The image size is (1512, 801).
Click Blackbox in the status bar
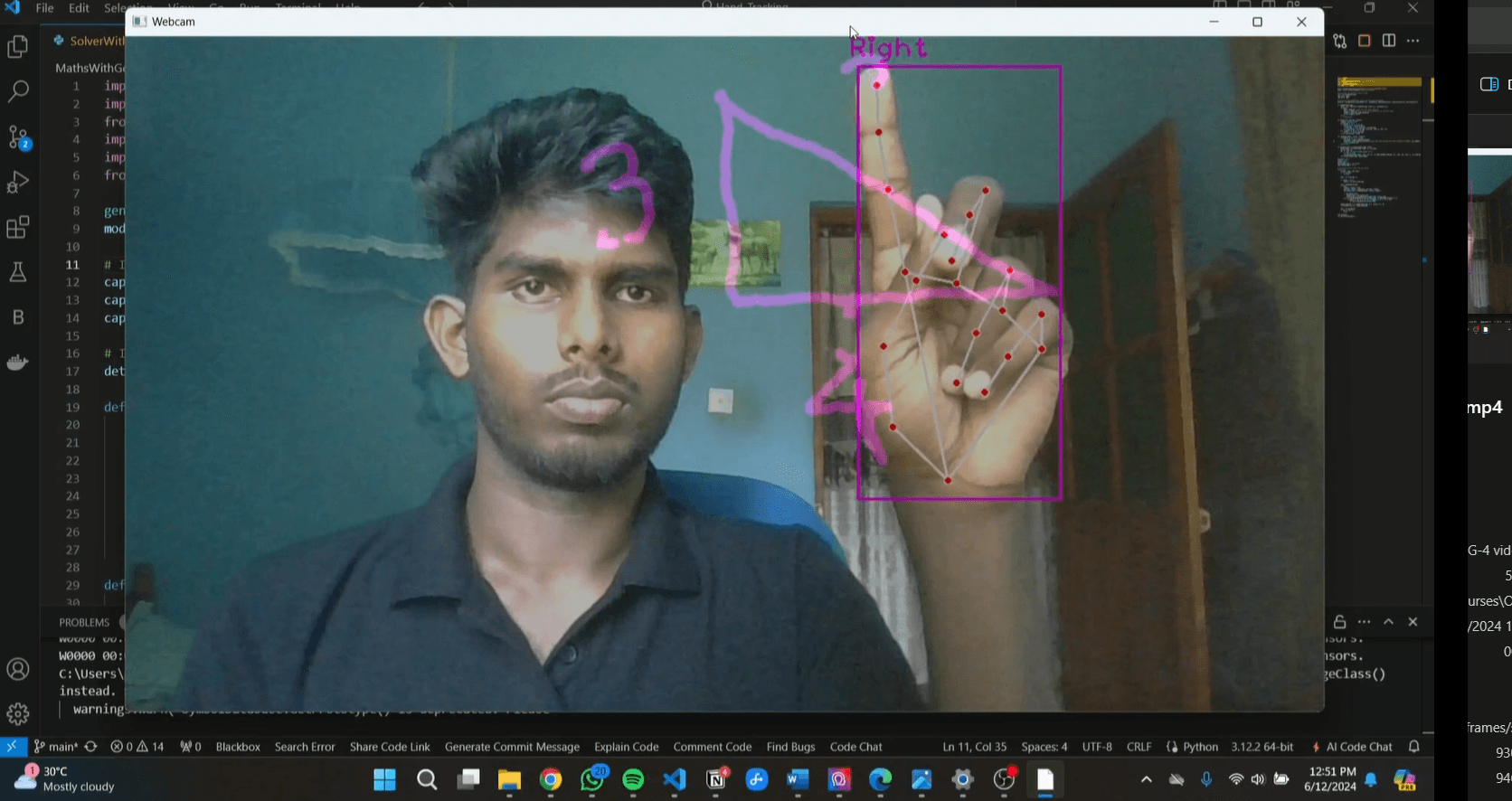point(238,747)
